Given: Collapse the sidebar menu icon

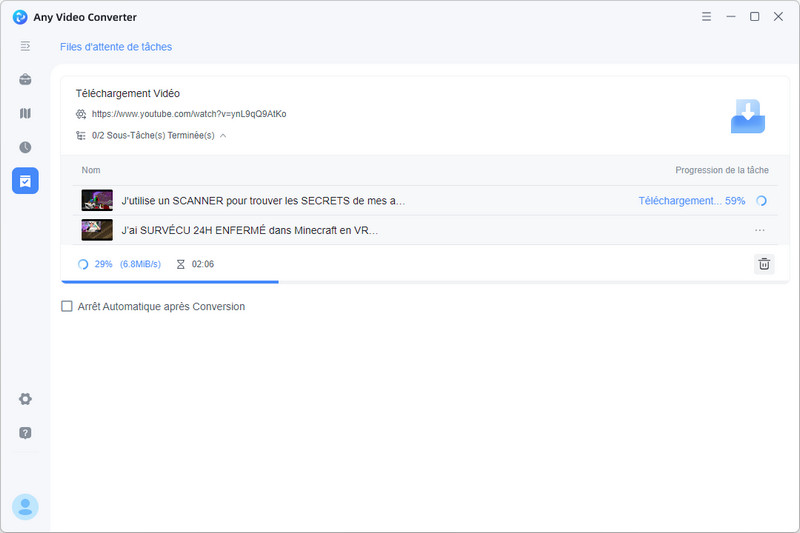Looking at the screenshot, I should click(x=25, y=46).
